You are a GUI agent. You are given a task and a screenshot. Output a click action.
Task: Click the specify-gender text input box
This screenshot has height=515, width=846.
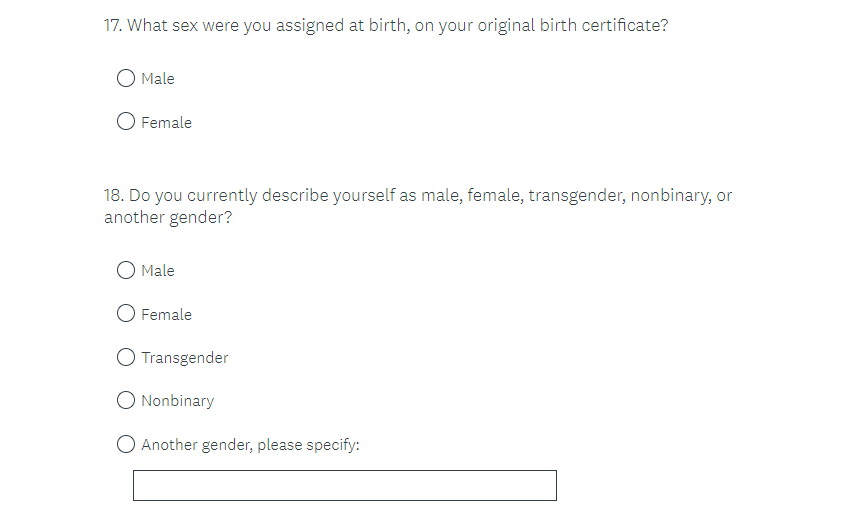pyautogui.click(x=344, y=485)
